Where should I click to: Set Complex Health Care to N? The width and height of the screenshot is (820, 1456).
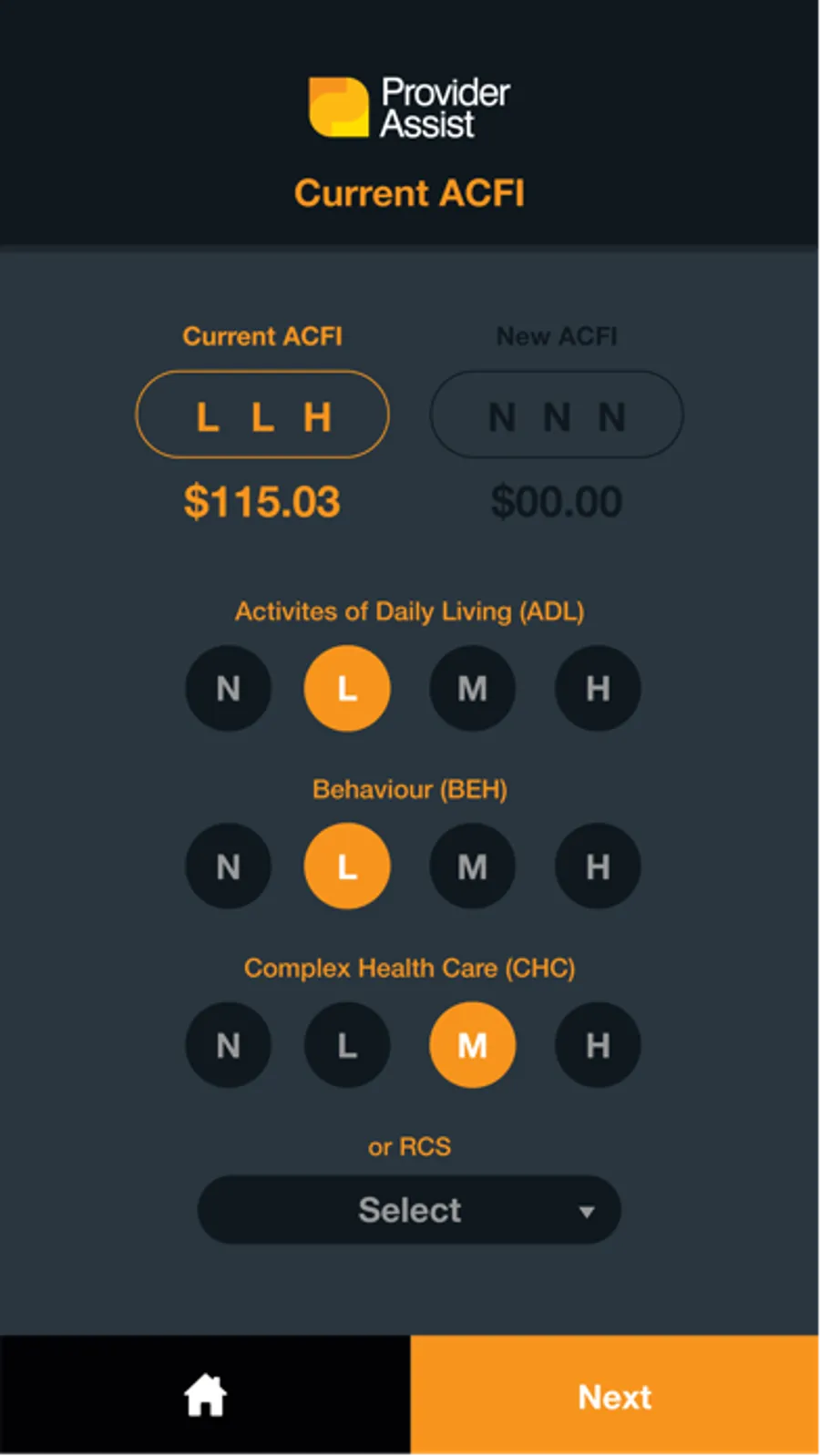click(229, 1045)
